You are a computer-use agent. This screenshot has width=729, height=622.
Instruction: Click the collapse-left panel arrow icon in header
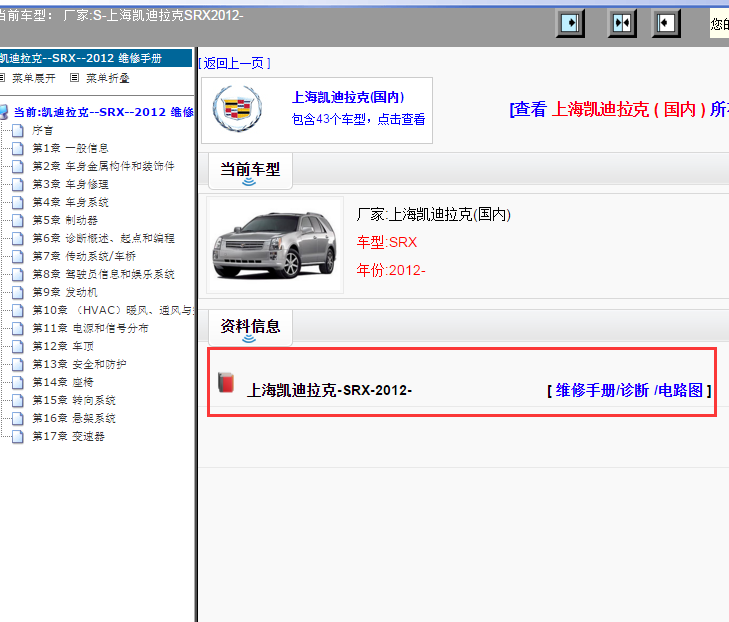click(x=666, y=23)
